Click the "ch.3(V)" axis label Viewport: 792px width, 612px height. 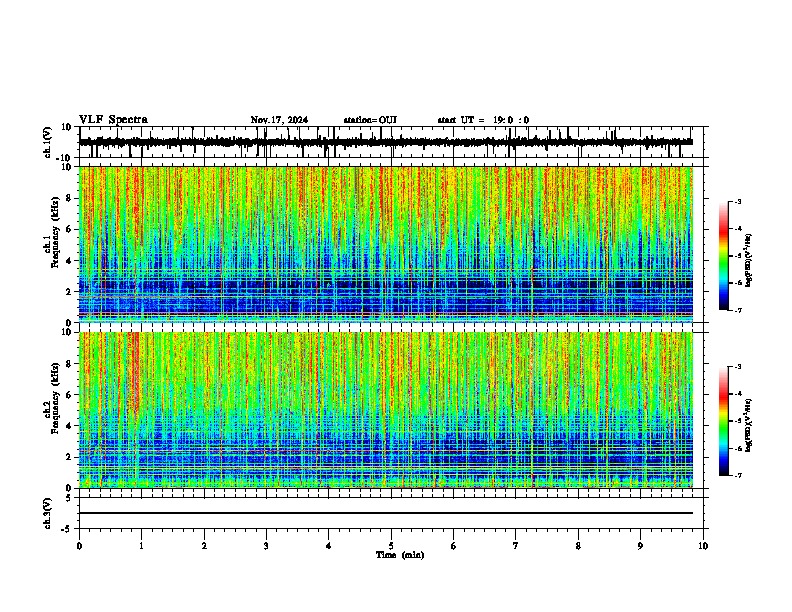tap(48, 513)
